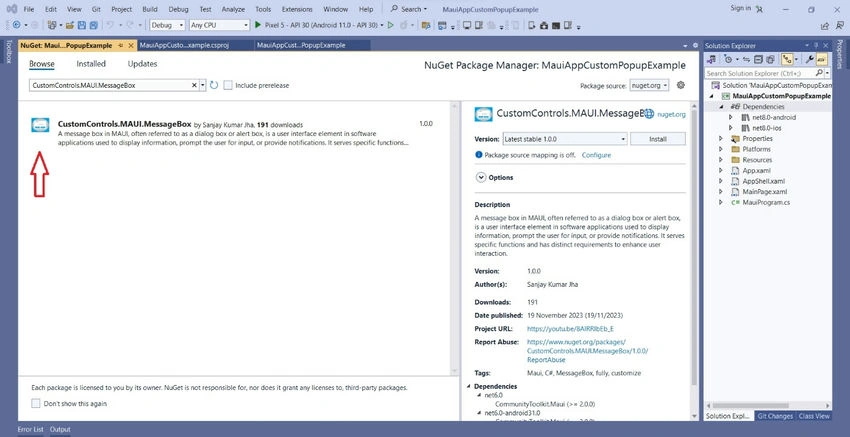Open the Analyze menu
The width and height of the screenshot is (850, 437).
(x=234, y=9)
